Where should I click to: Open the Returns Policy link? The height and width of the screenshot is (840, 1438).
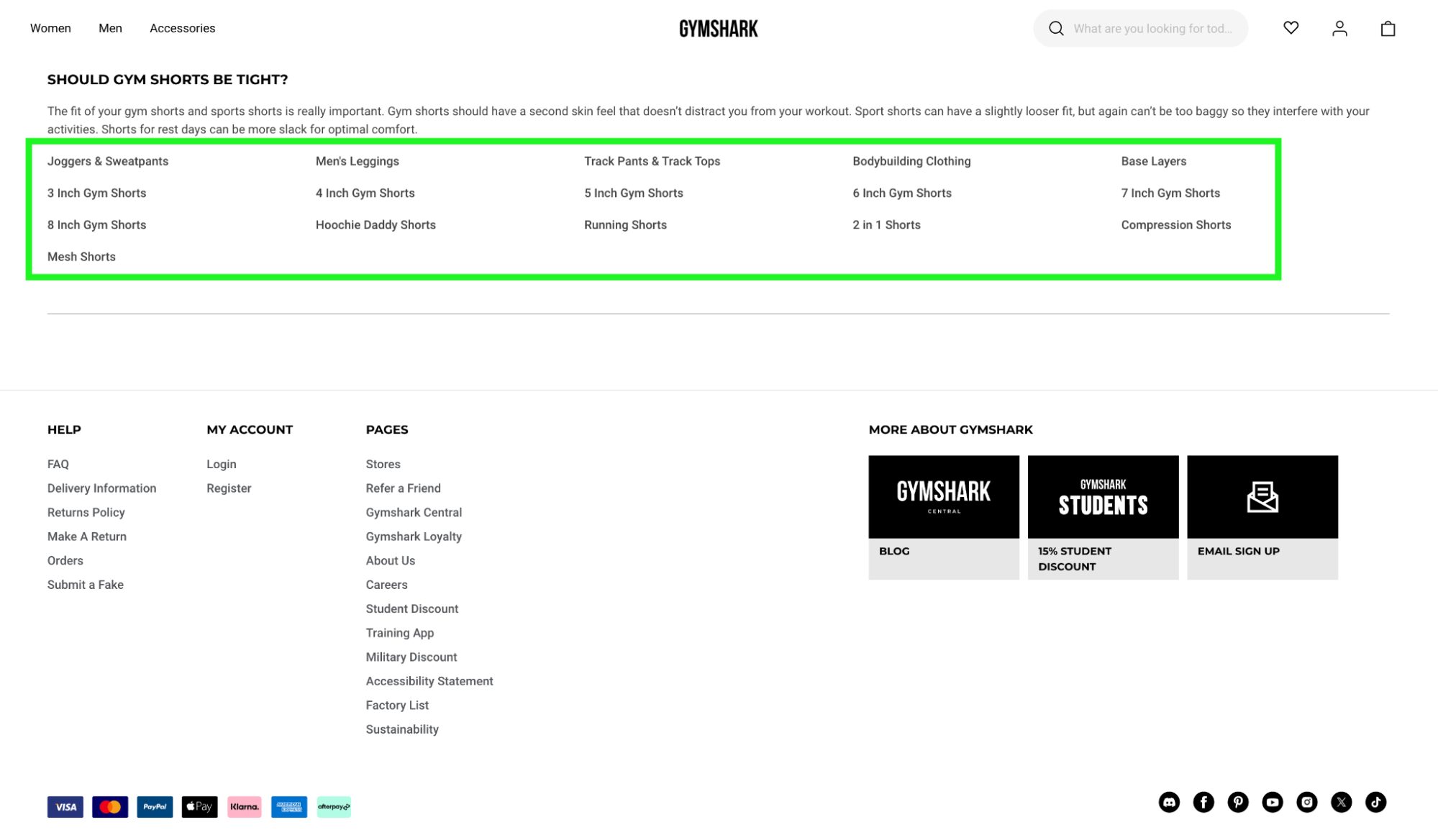(x=86, y=512)
